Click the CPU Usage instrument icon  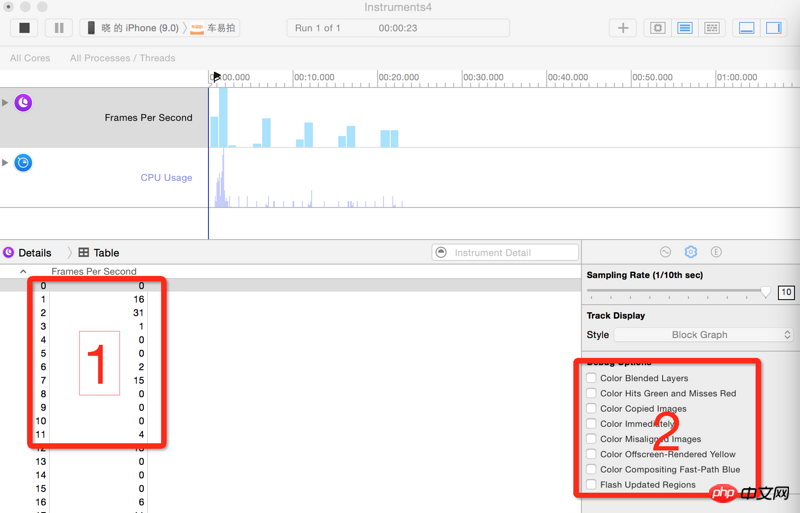23,163
